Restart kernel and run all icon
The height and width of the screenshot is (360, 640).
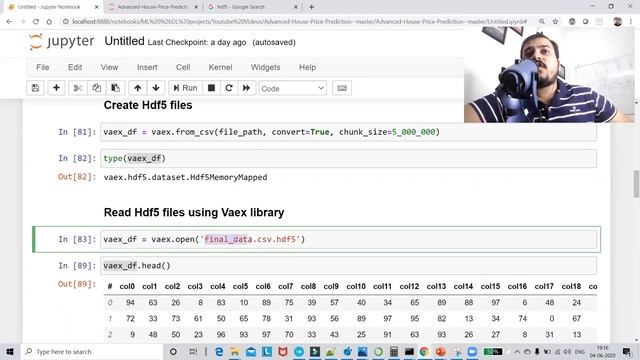tap(247, 88)
